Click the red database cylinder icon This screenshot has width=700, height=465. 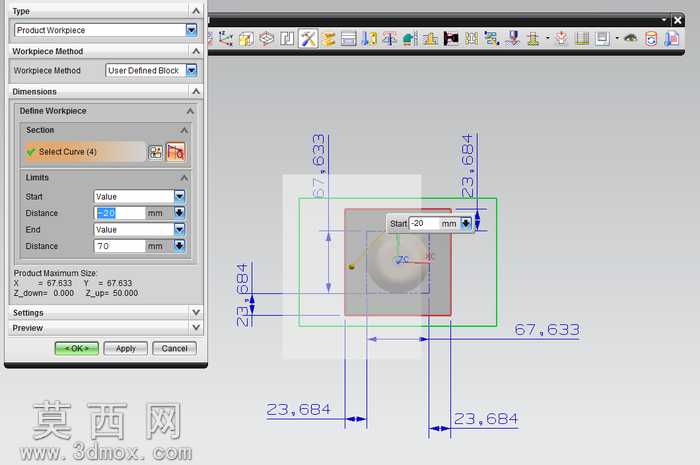[x=651, y=39]
